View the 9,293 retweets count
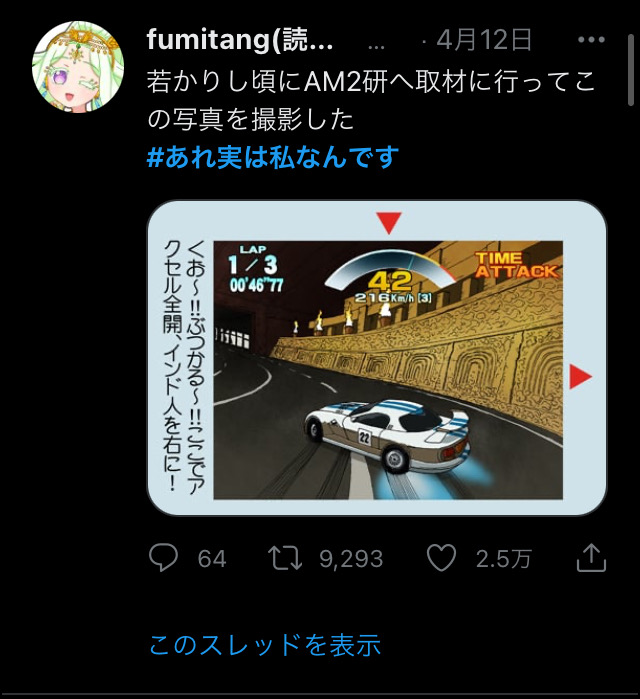Image resolution: width=640 pixels, height=699 pixels. click(351, 559)
